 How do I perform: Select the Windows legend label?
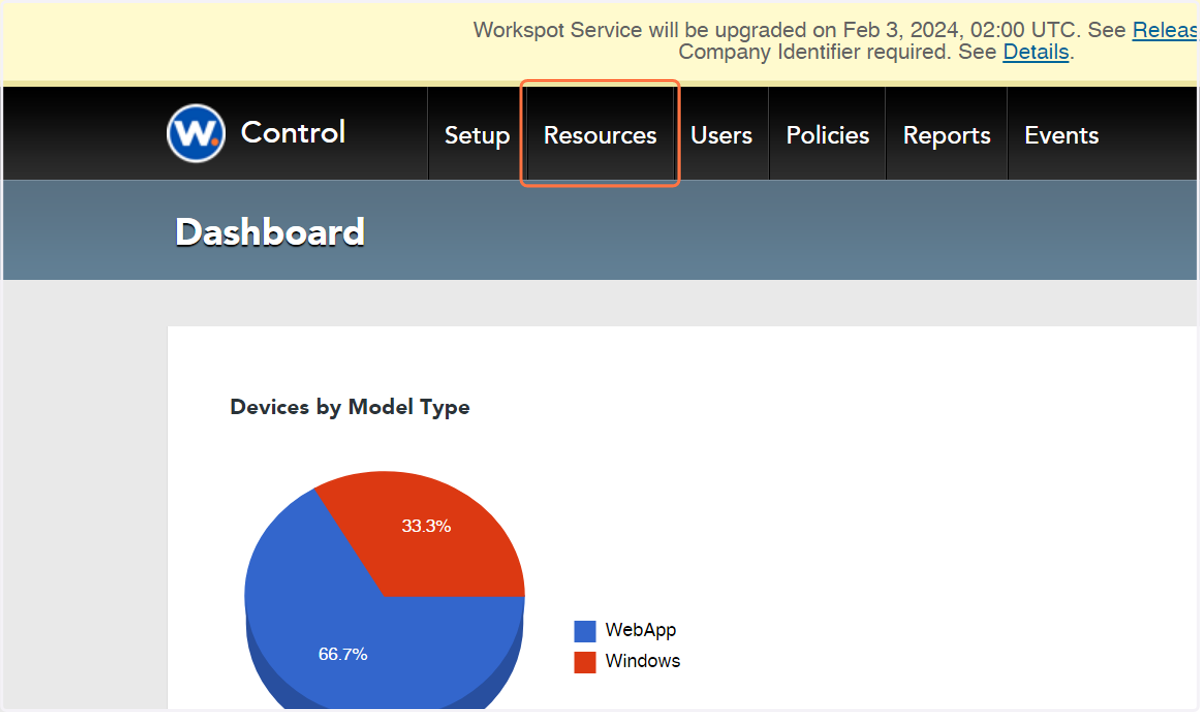pyautogui.click(x=643, y=661)
